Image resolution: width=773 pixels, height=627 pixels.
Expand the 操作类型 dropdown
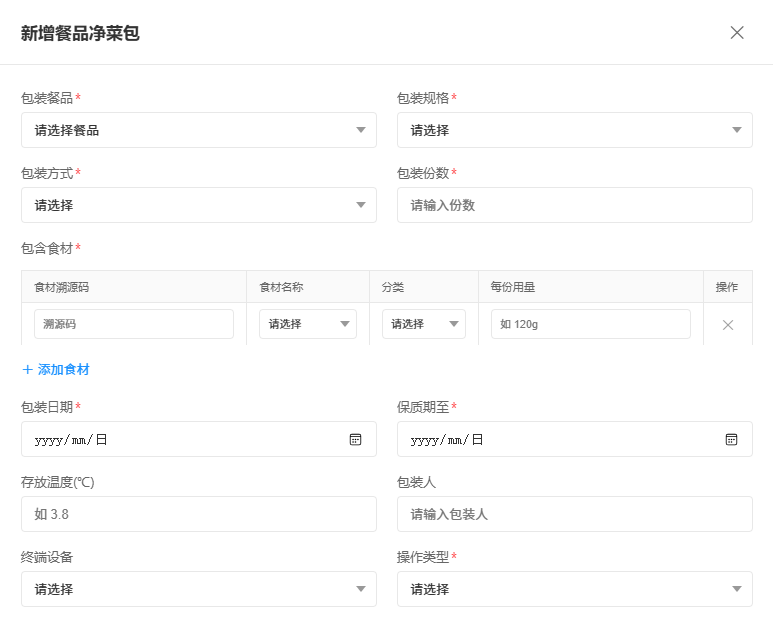pos(575,589)
